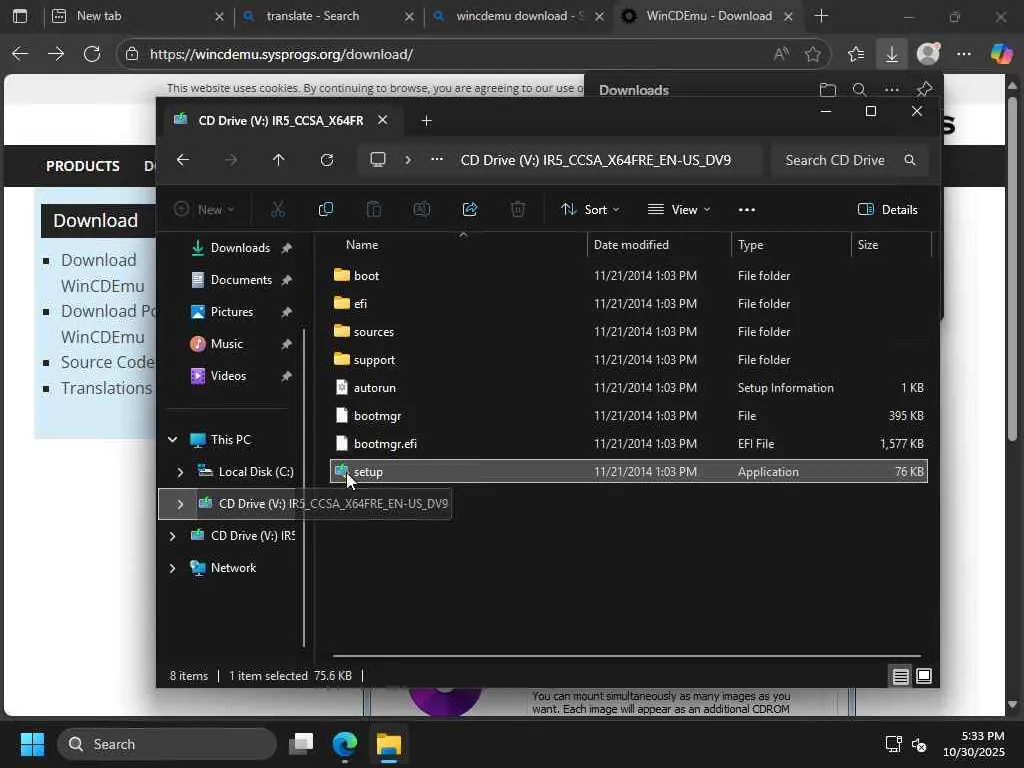Add page to favorites star icon in Edge
The height and width of the screenshot is (768, 1024).
pyautogui.click(x=812, y=54)
